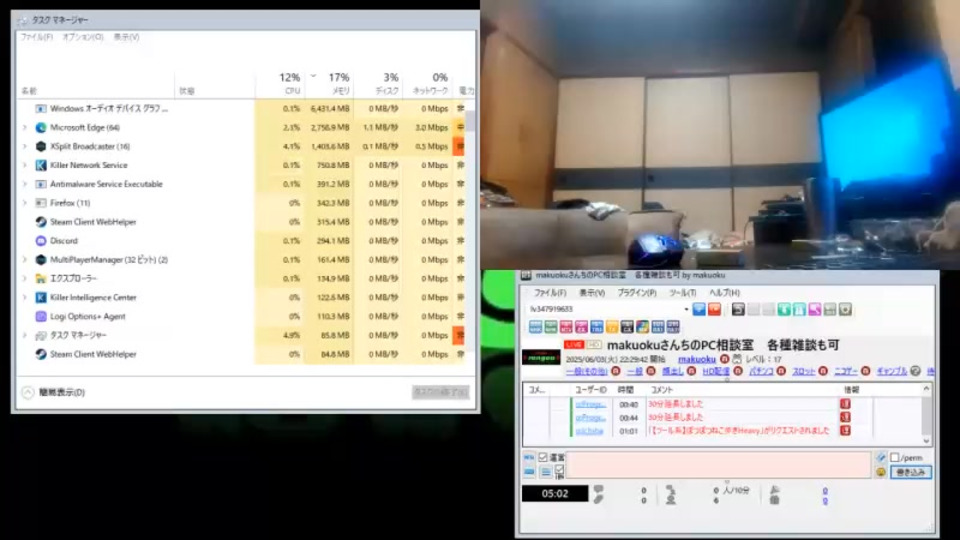Open オプション(O) menu in Task Manager
This screenshot has height=540, width=960.
tap(83, 37)
